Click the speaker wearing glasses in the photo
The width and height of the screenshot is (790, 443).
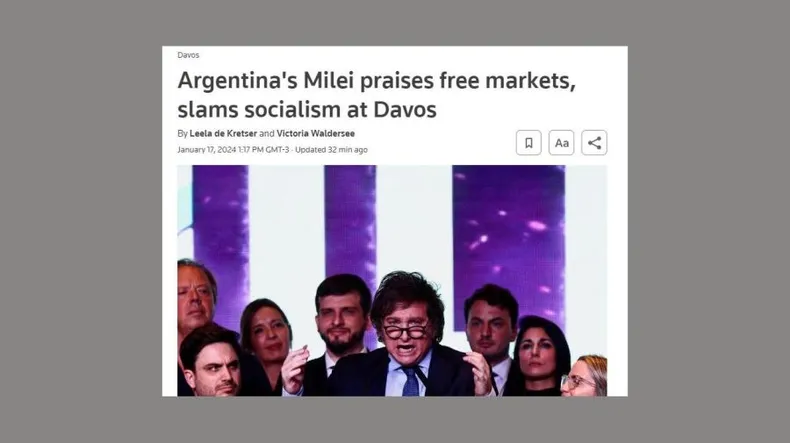pos(408,335)
